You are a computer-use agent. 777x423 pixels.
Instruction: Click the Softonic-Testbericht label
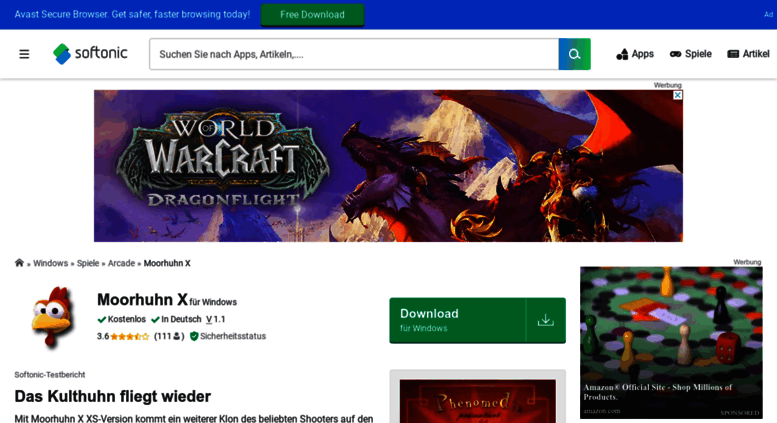(x=50, y=375)
